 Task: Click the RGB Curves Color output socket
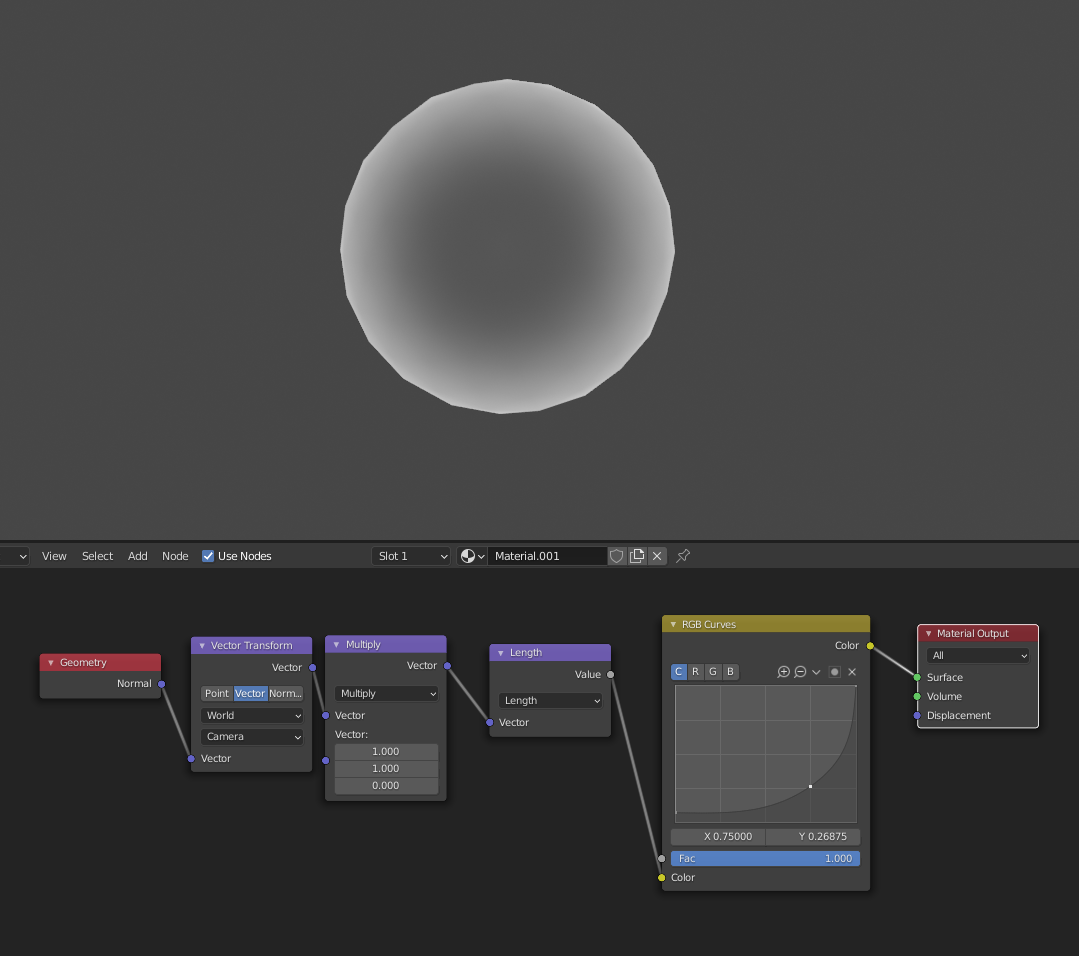pos(870,646)
